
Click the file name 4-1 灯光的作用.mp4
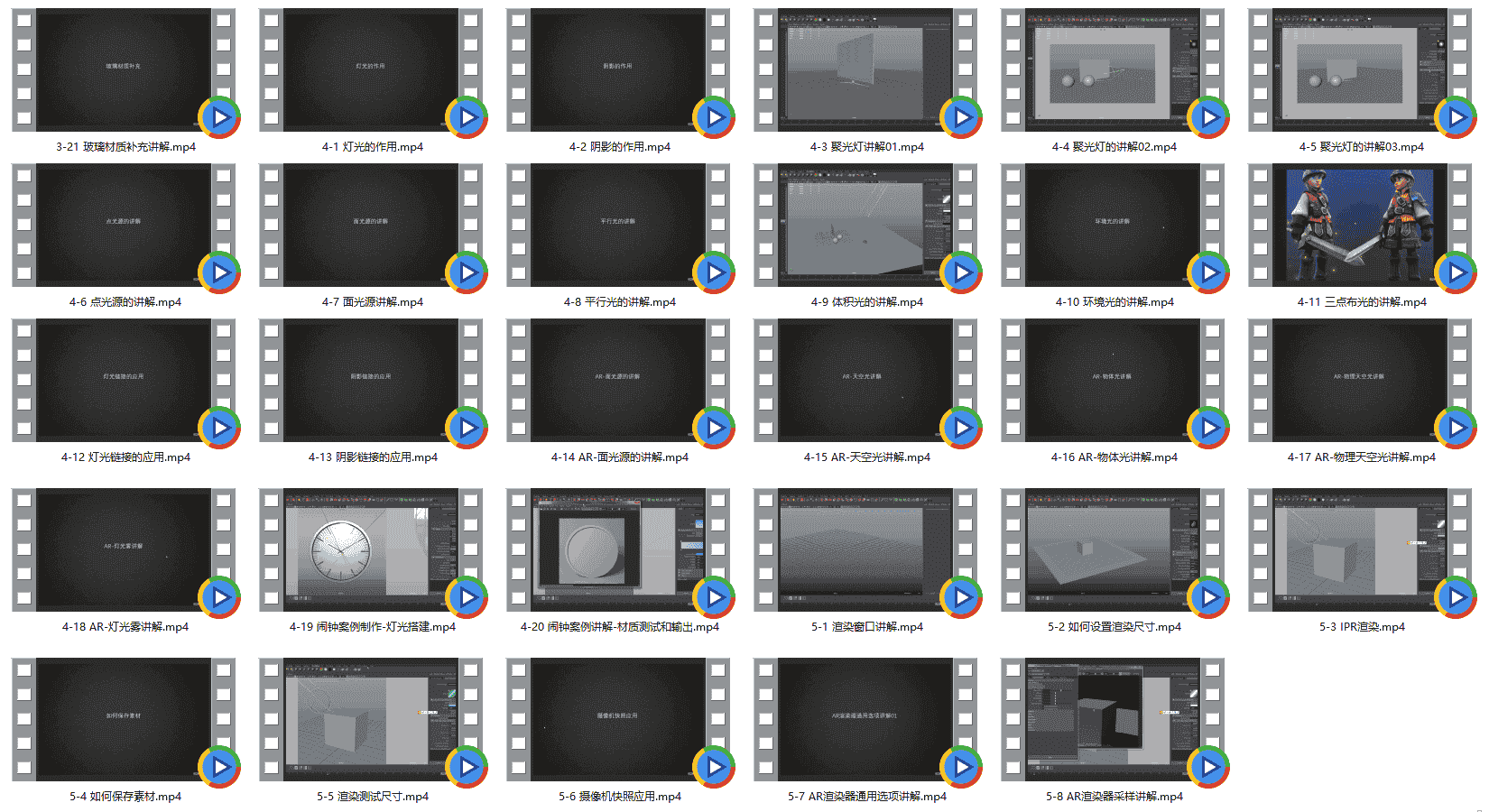[x=373, y=147]
